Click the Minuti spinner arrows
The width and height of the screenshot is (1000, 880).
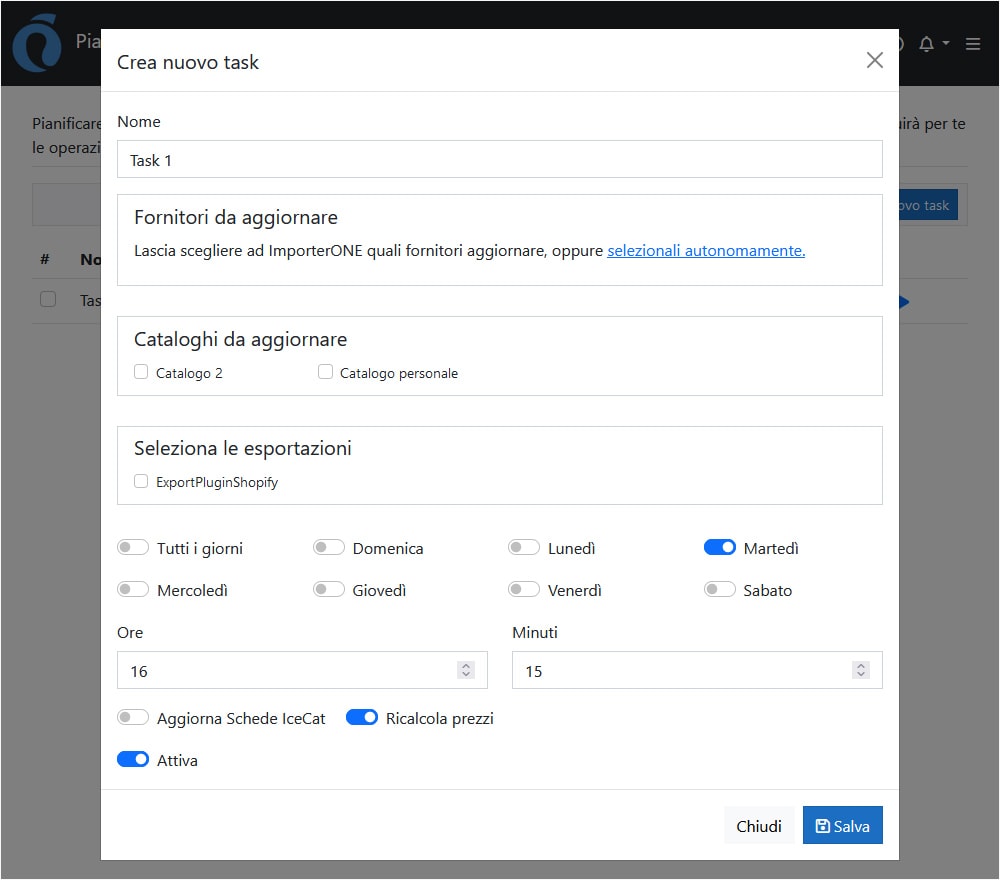click(861, 671)
